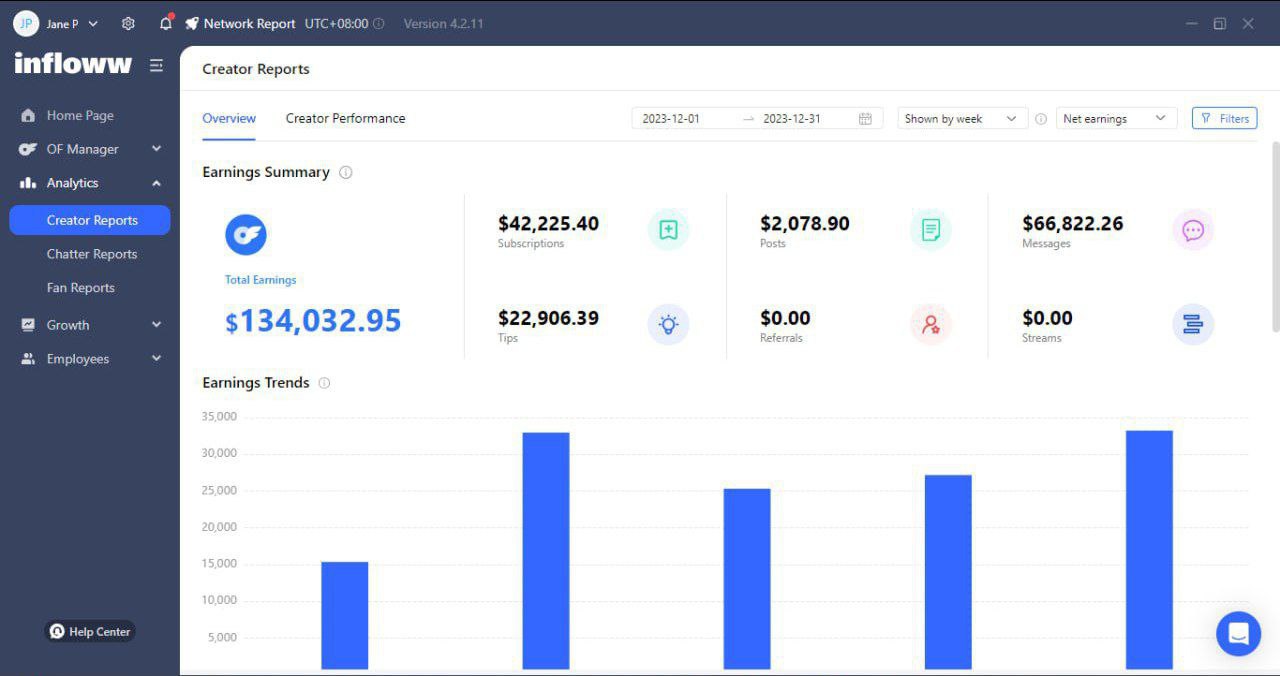Open the chat support bubble icon

(1238, 634)
